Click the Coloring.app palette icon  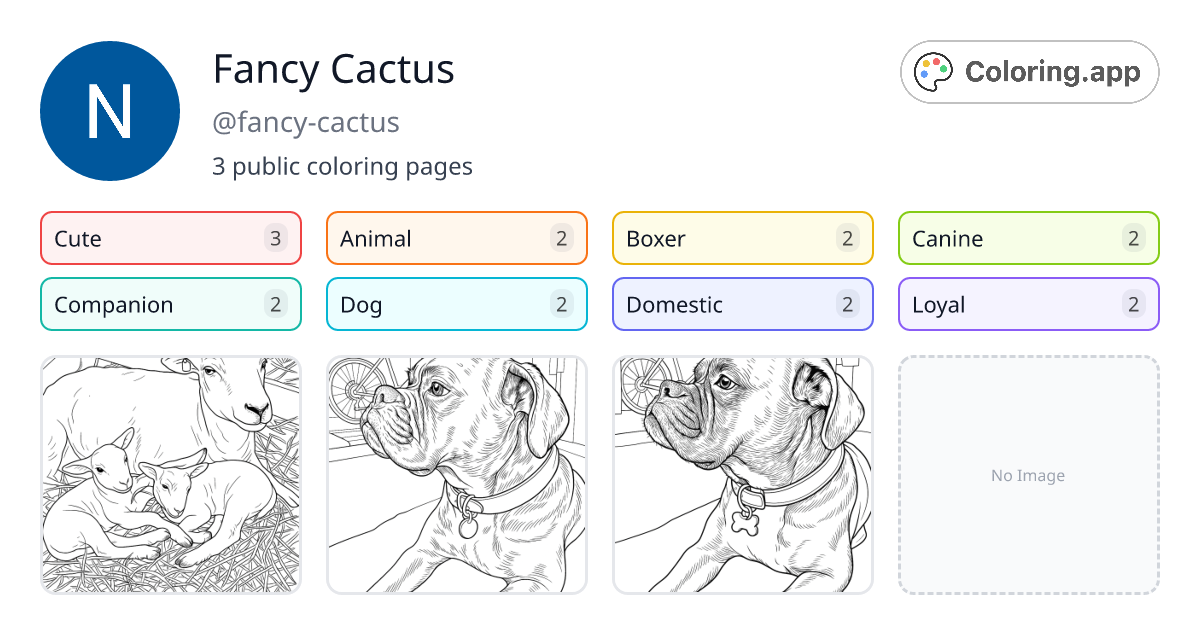click(933, 71)
